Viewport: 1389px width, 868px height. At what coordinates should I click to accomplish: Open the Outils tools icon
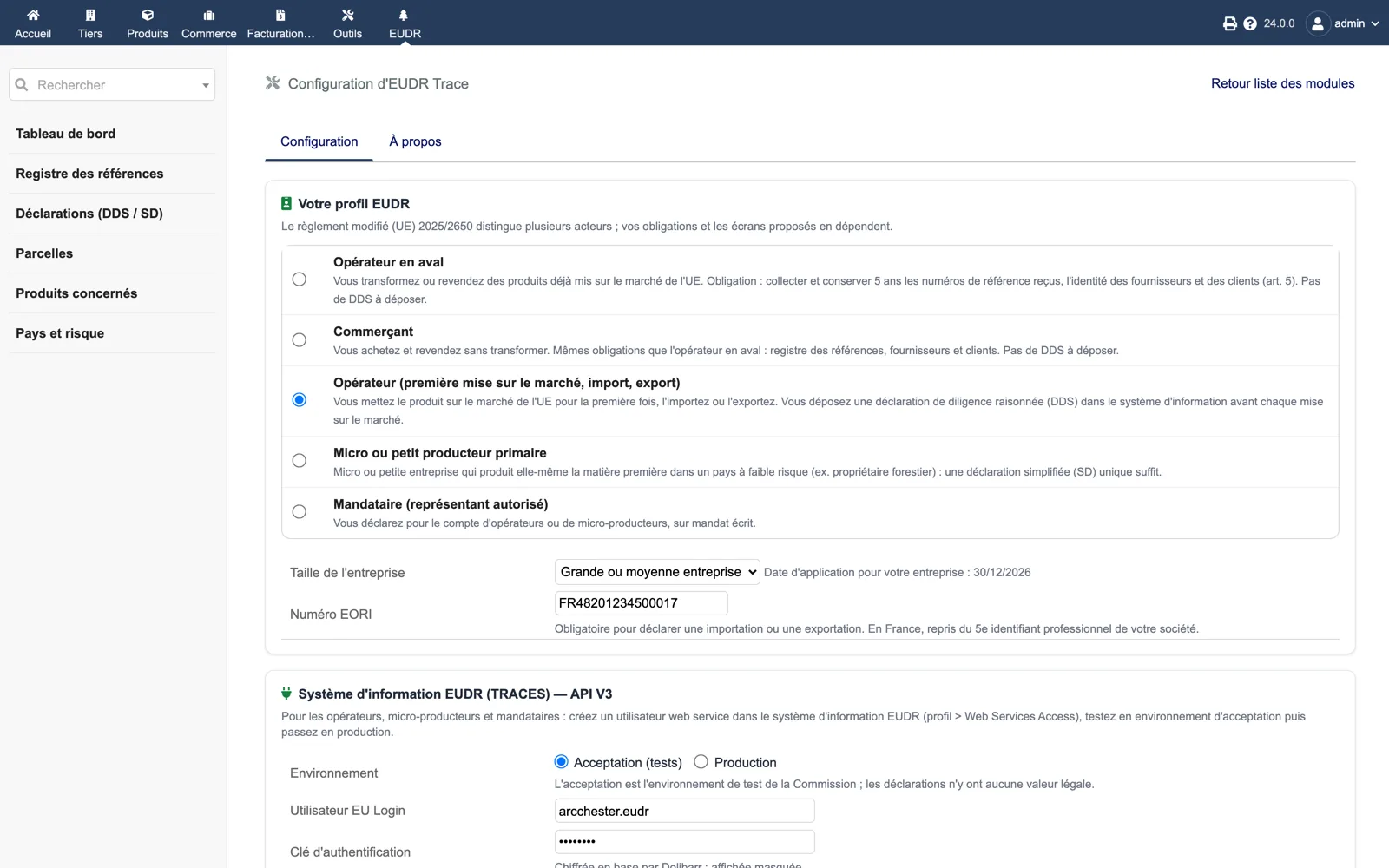point(347,15)
